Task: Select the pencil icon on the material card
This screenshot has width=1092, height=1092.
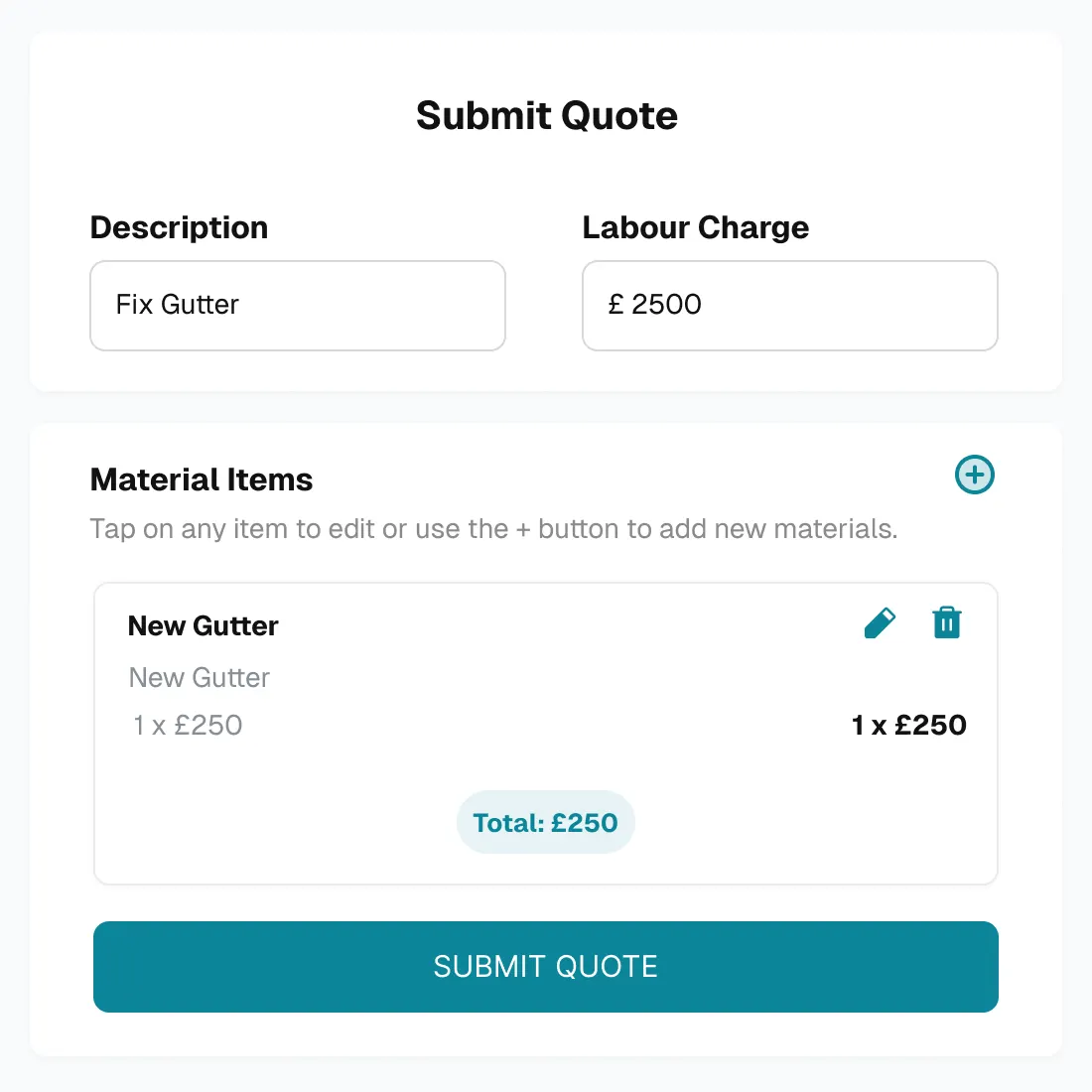Action: tap(880, 622)
